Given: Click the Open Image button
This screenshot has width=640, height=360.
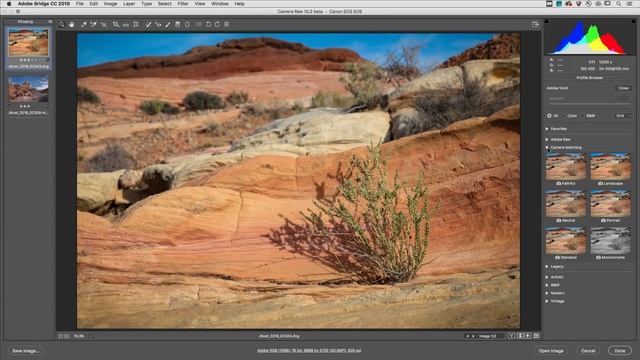Looking at the screenshot, I should pos(551,351).
